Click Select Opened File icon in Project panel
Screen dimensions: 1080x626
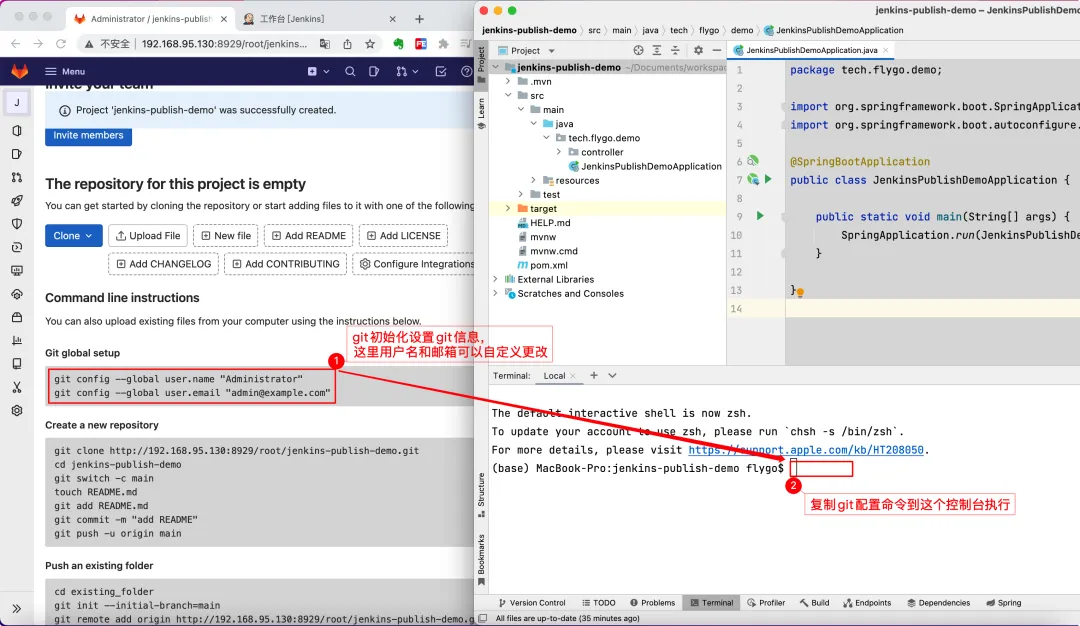point(638,50)
